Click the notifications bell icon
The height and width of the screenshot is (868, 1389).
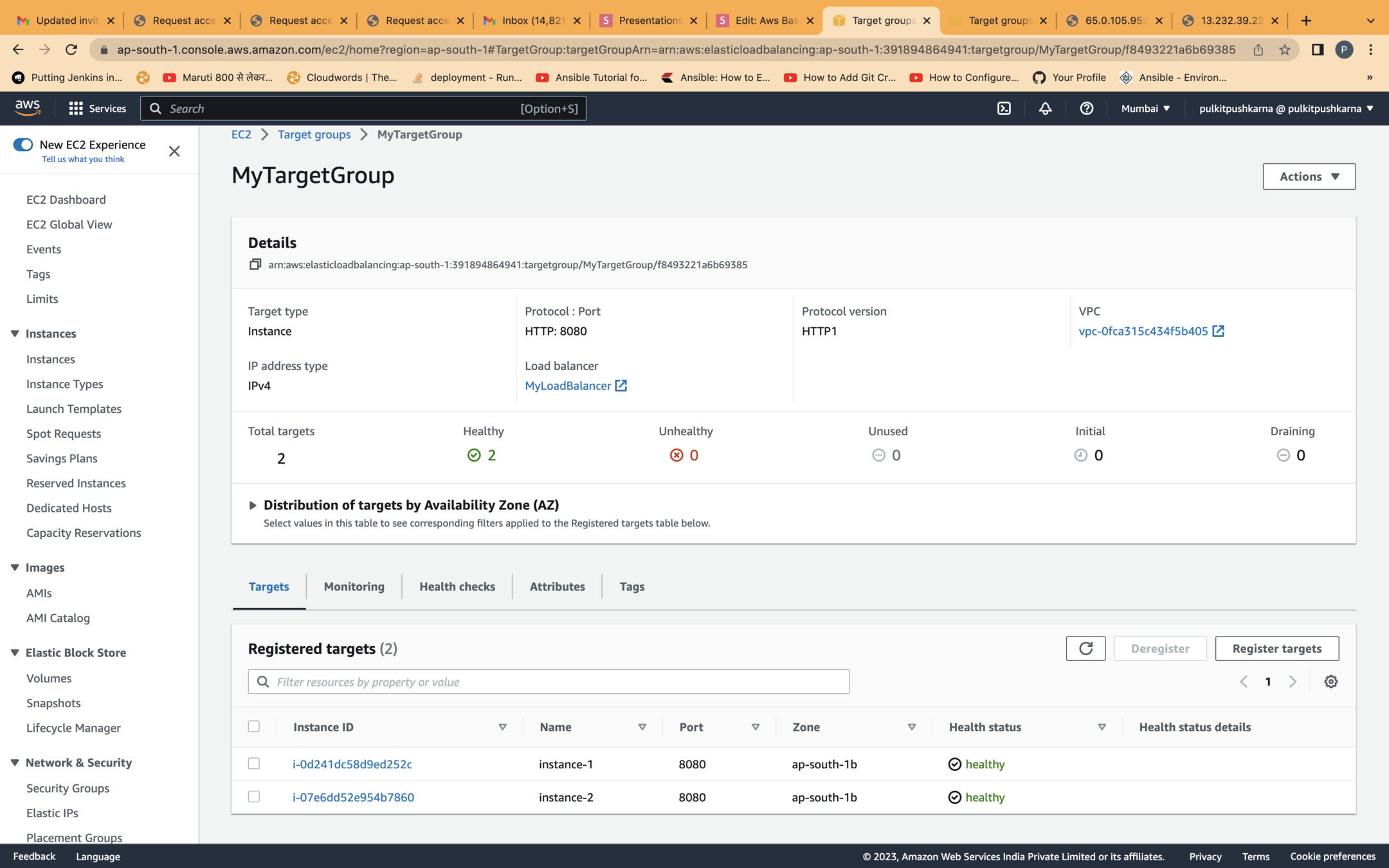(x=1045, y=109)
